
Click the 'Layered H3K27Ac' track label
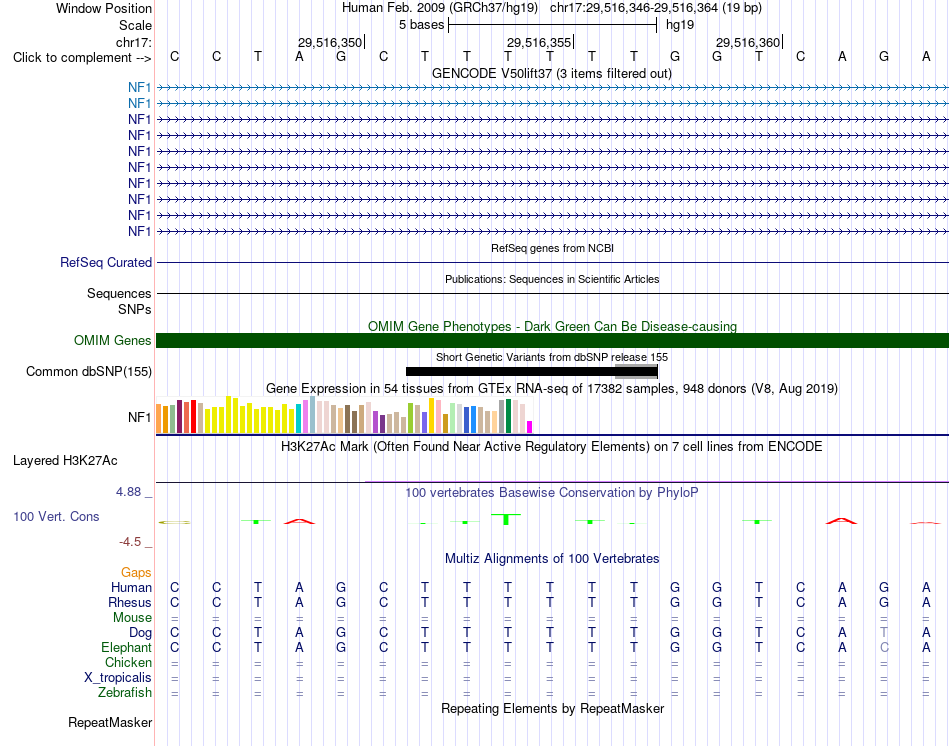pos(65,461)
